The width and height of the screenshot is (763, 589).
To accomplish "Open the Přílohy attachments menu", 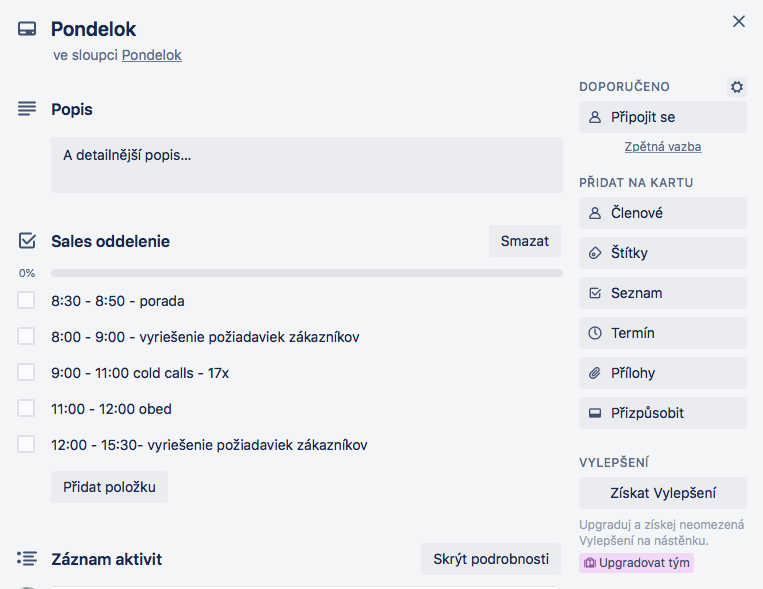I will [x=663, y=373].
